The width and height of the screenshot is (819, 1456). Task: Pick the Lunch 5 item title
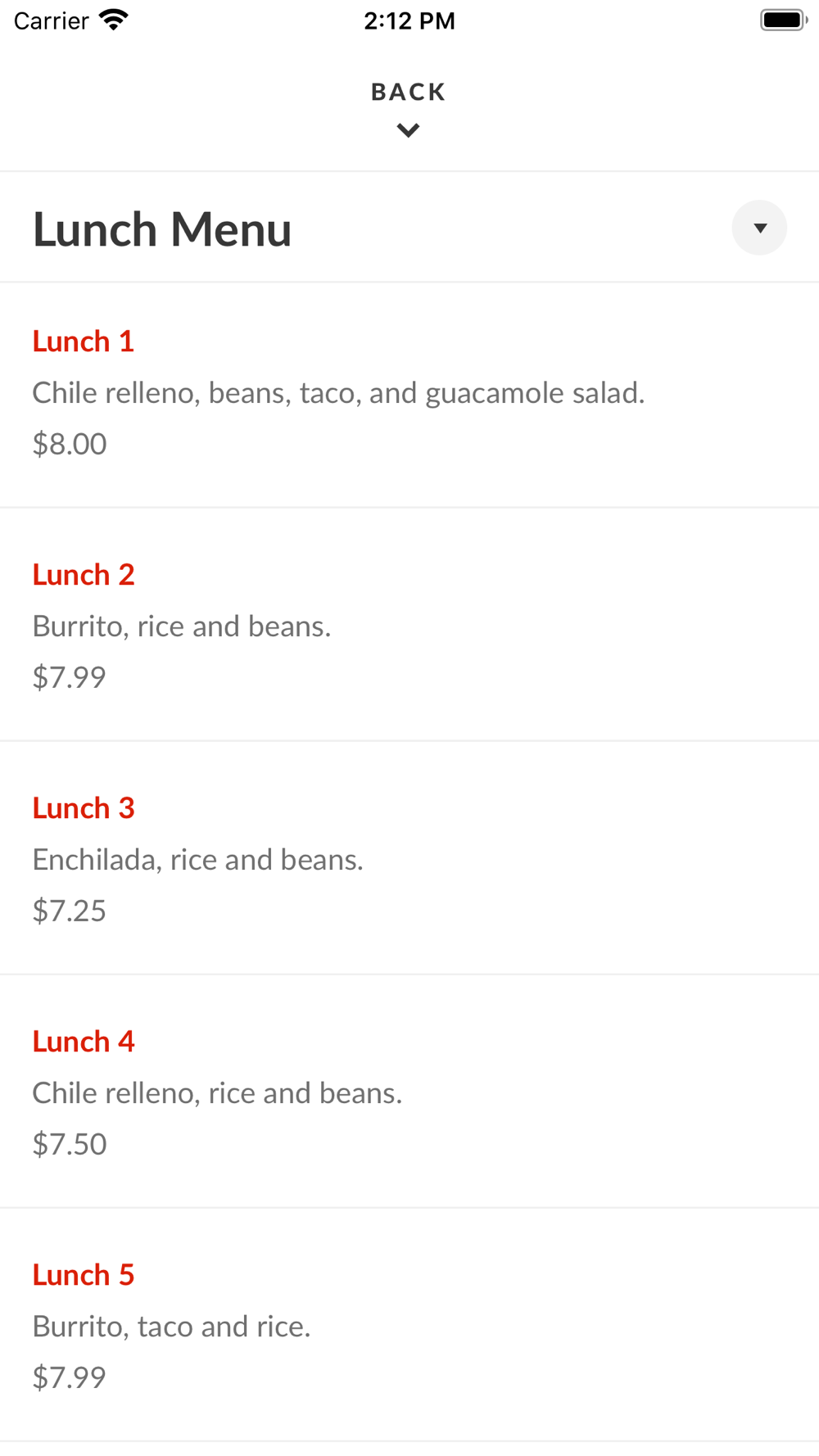point(84,1275)
